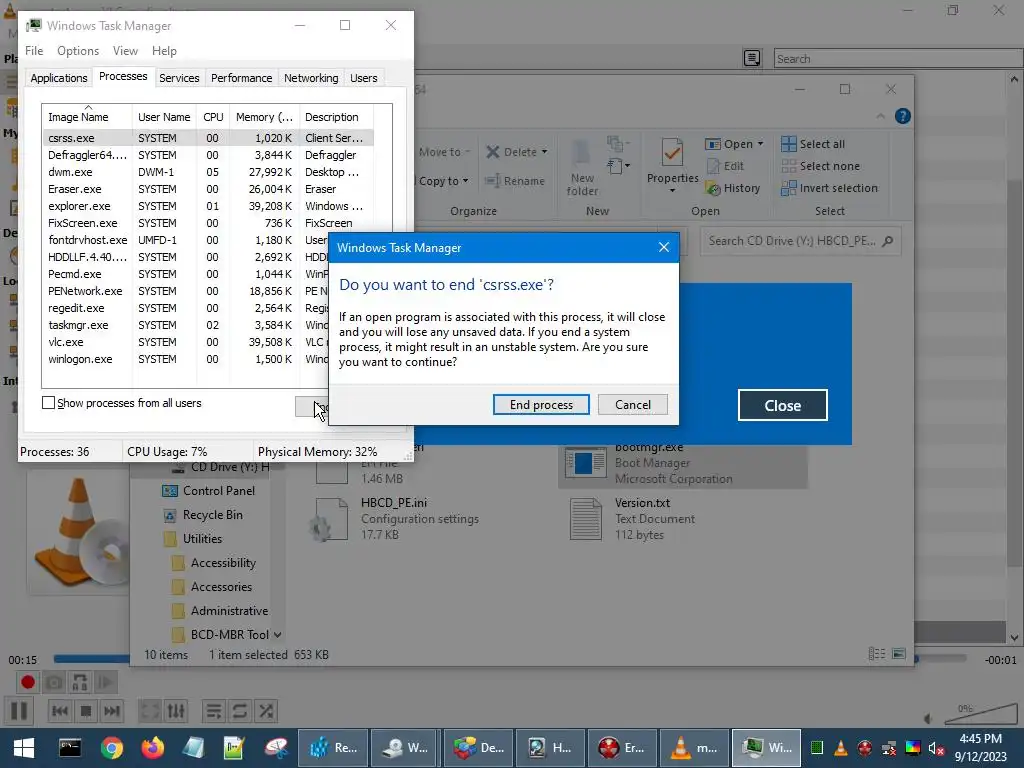Open Windows Start menu

pyautogui.click(x=24, y=748)
